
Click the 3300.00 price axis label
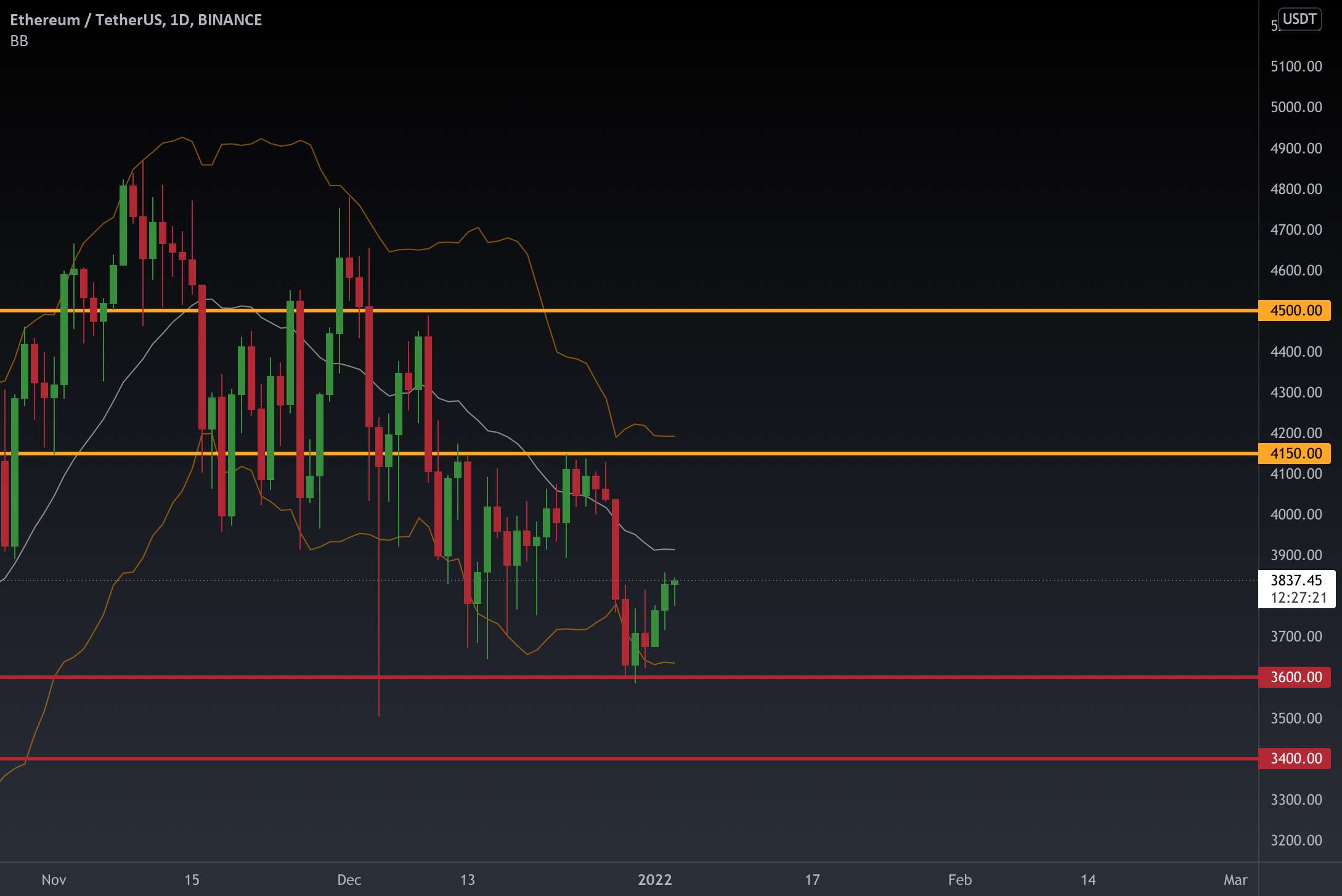tap(1296, 800)
